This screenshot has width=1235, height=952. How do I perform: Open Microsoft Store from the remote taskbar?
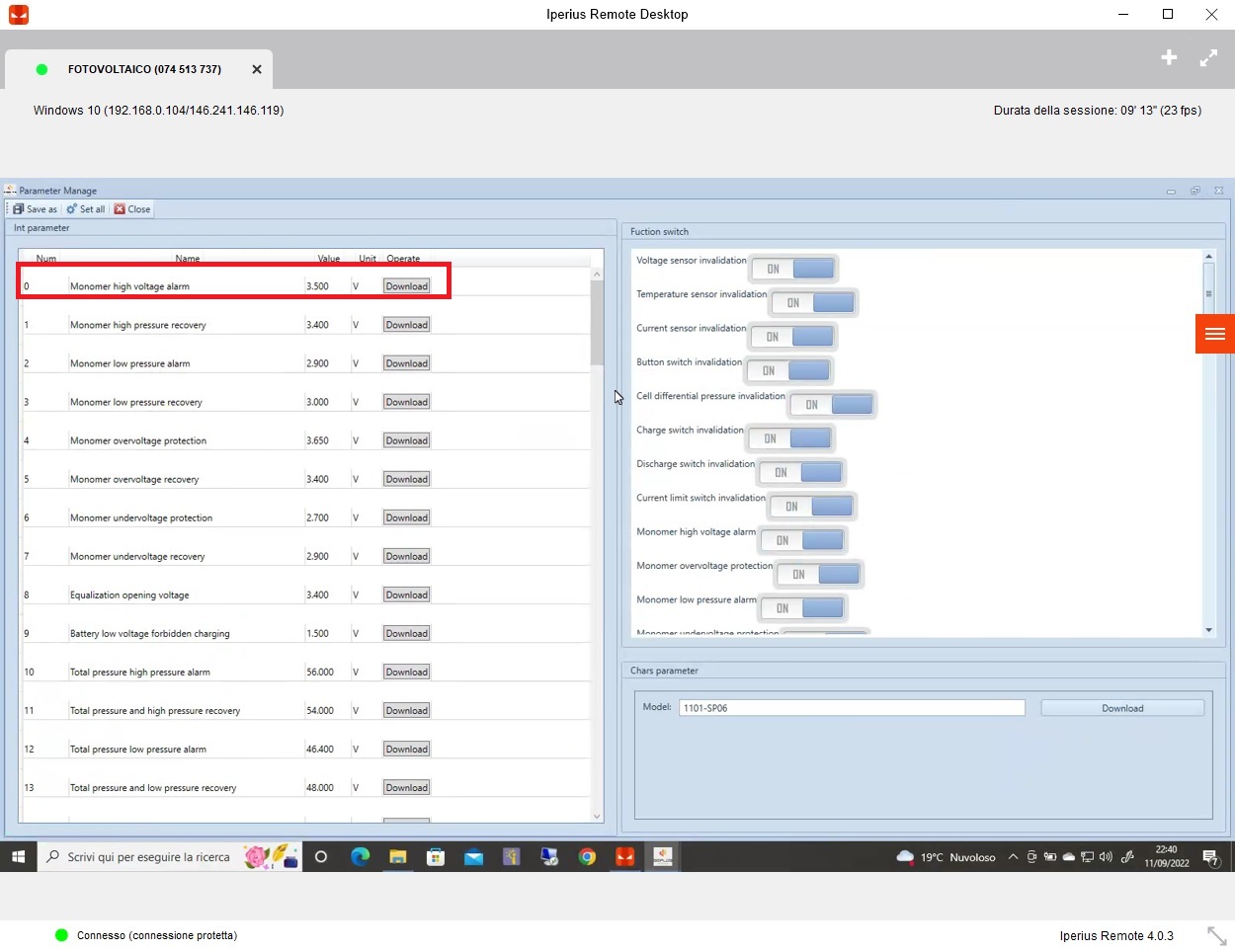point(436,857)
